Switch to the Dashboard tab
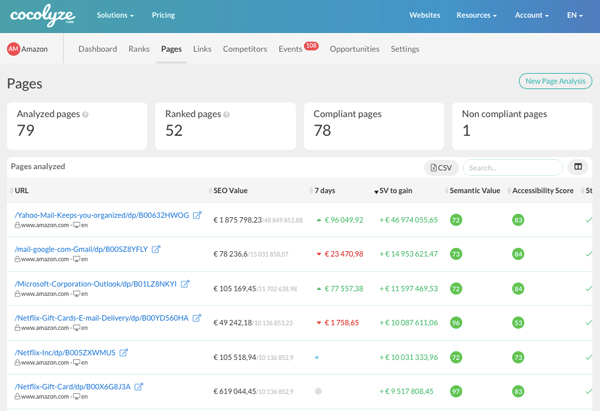The image size is (600, 411). (x=98, y=49)
